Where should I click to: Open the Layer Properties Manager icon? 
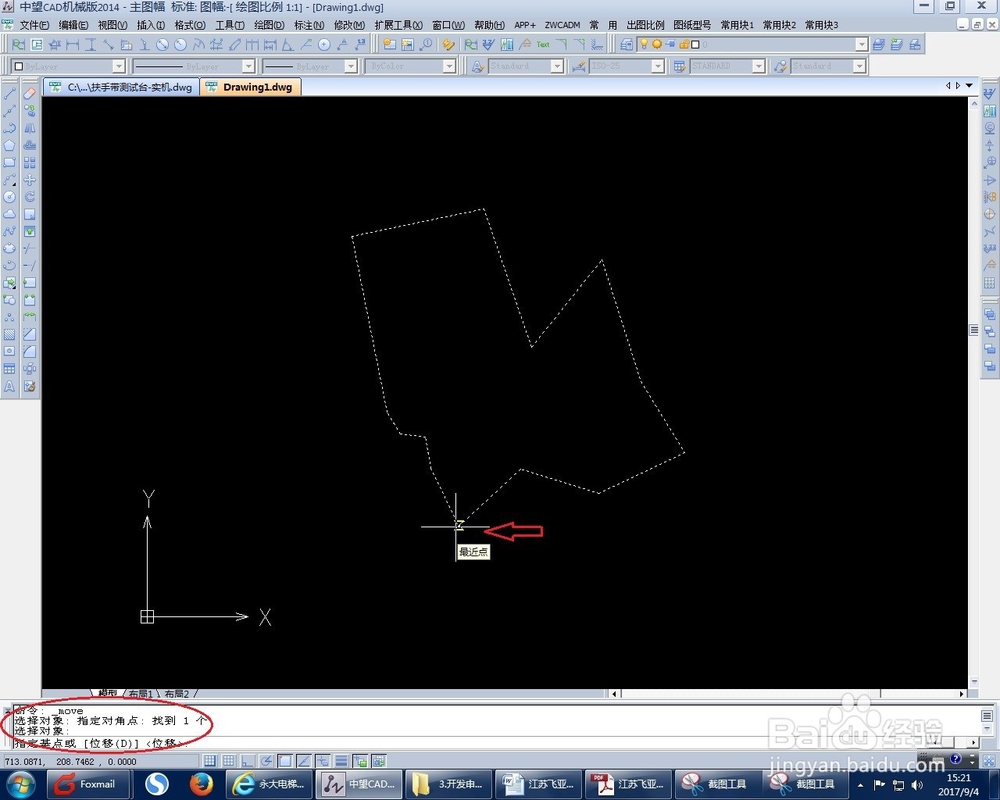click(627, 45)
